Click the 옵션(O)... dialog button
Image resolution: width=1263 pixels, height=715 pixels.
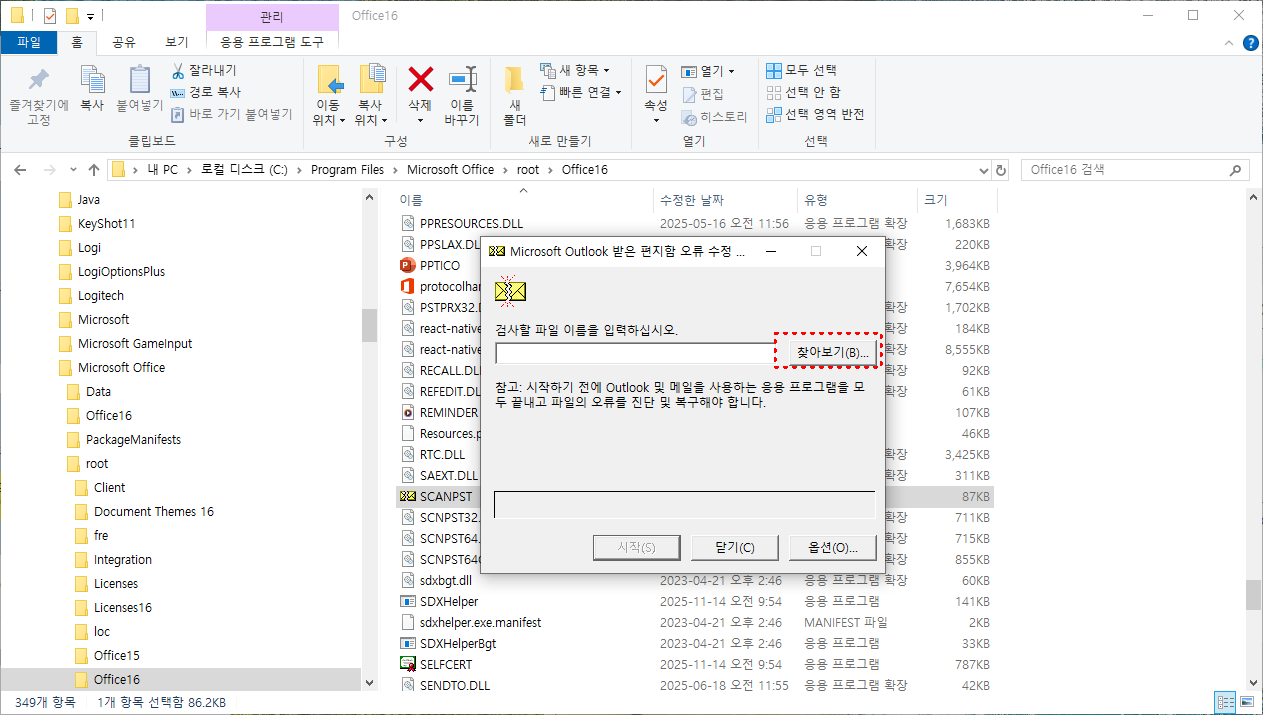coord(832,547)
